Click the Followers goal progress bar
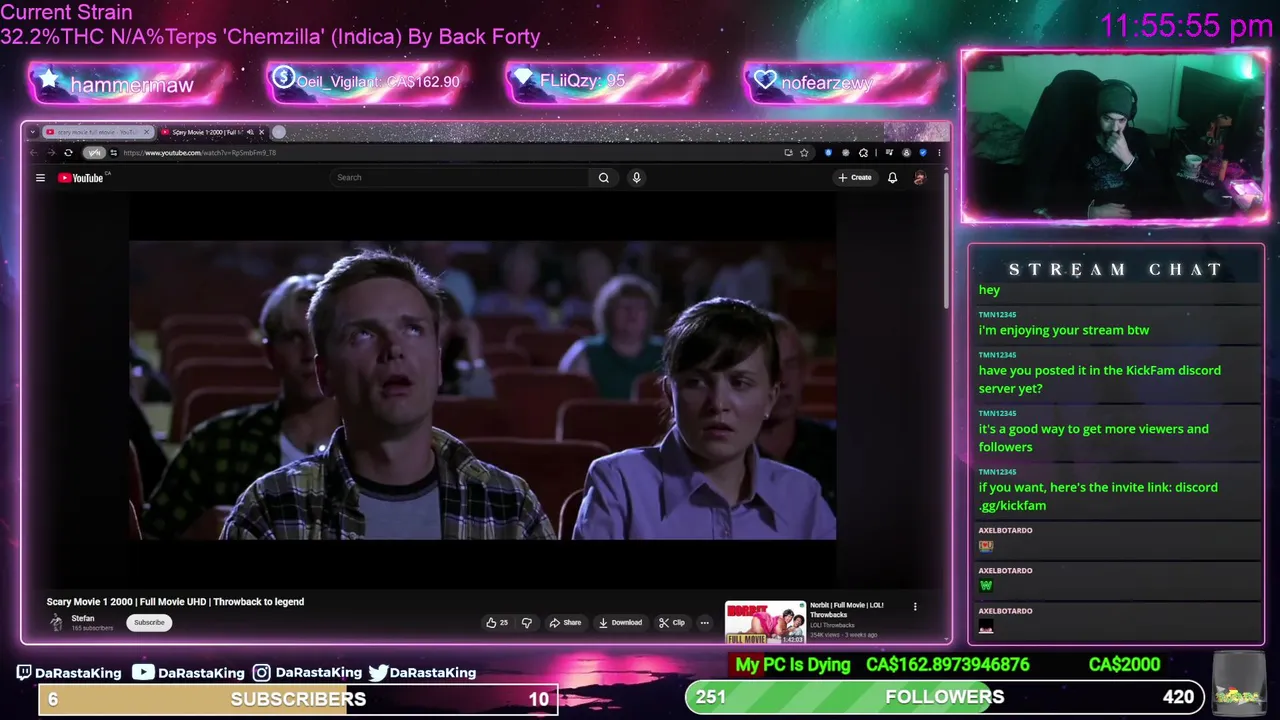Viewport: 1280px width, 720px height. pos(945,697)
